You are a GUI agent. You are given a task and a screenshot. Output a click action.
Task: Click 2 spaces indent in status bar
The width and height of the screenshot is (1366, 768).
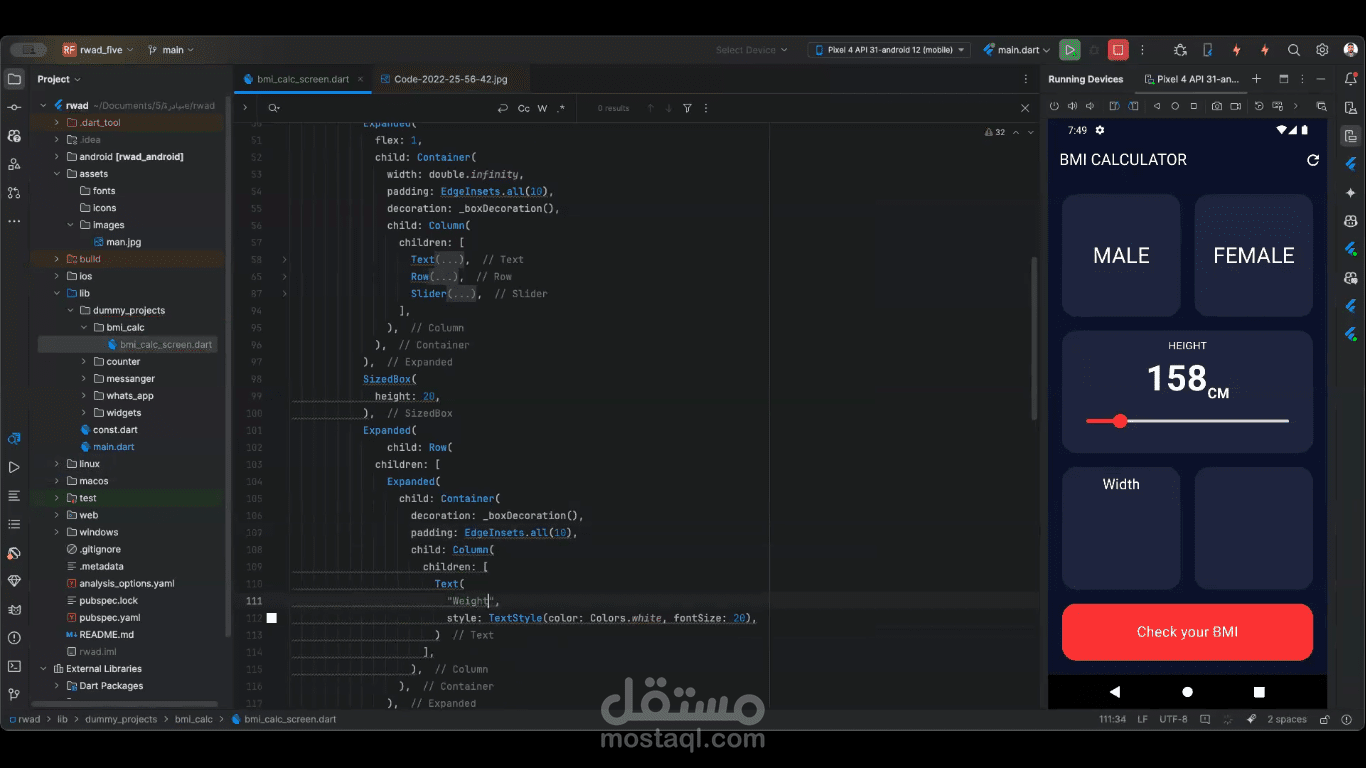tap(1287, 719)
